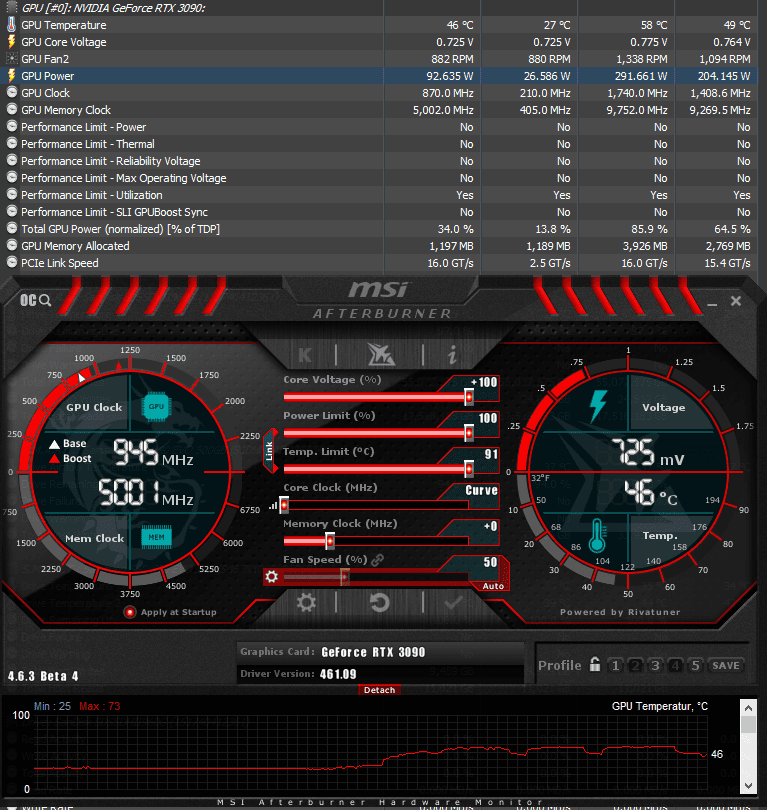The height and width of the screenshot is (810, 767).
Task: Select profile slot 1
Action: click(x=615, y=665)
